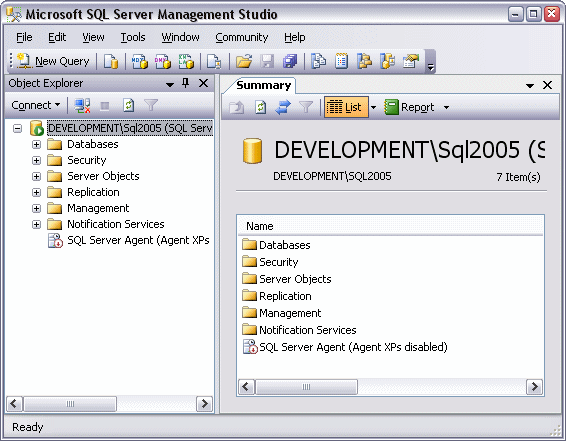Click Filter funnel icon in Summary toolbar
This screenshot has height=441, width=566.
coord(306,107)
